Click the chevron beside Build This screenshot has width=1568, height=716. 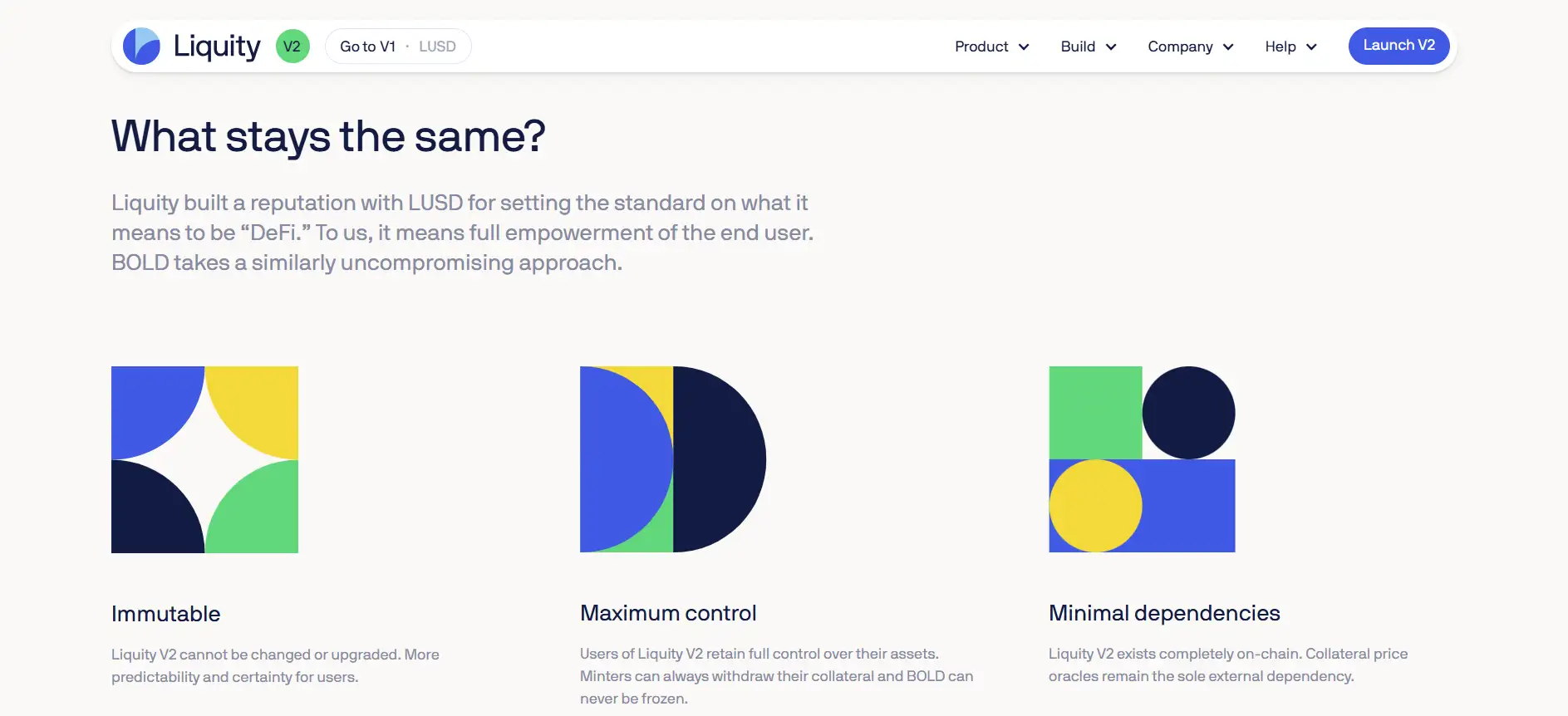1111,47
